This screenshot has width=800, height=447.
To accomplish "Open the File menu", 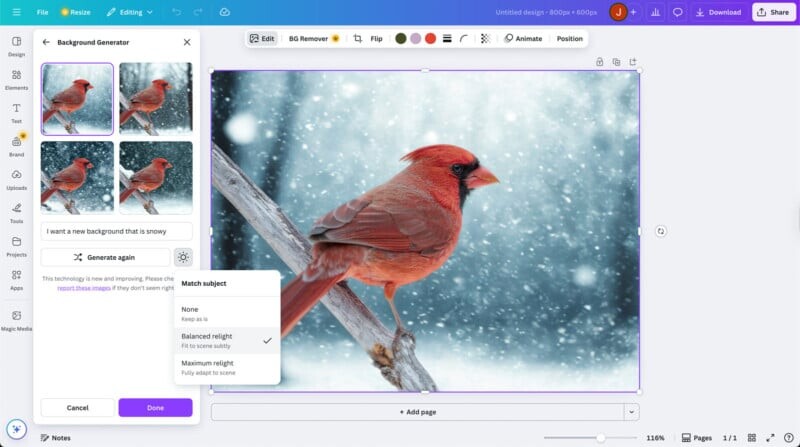I will [x=42, y=12].
